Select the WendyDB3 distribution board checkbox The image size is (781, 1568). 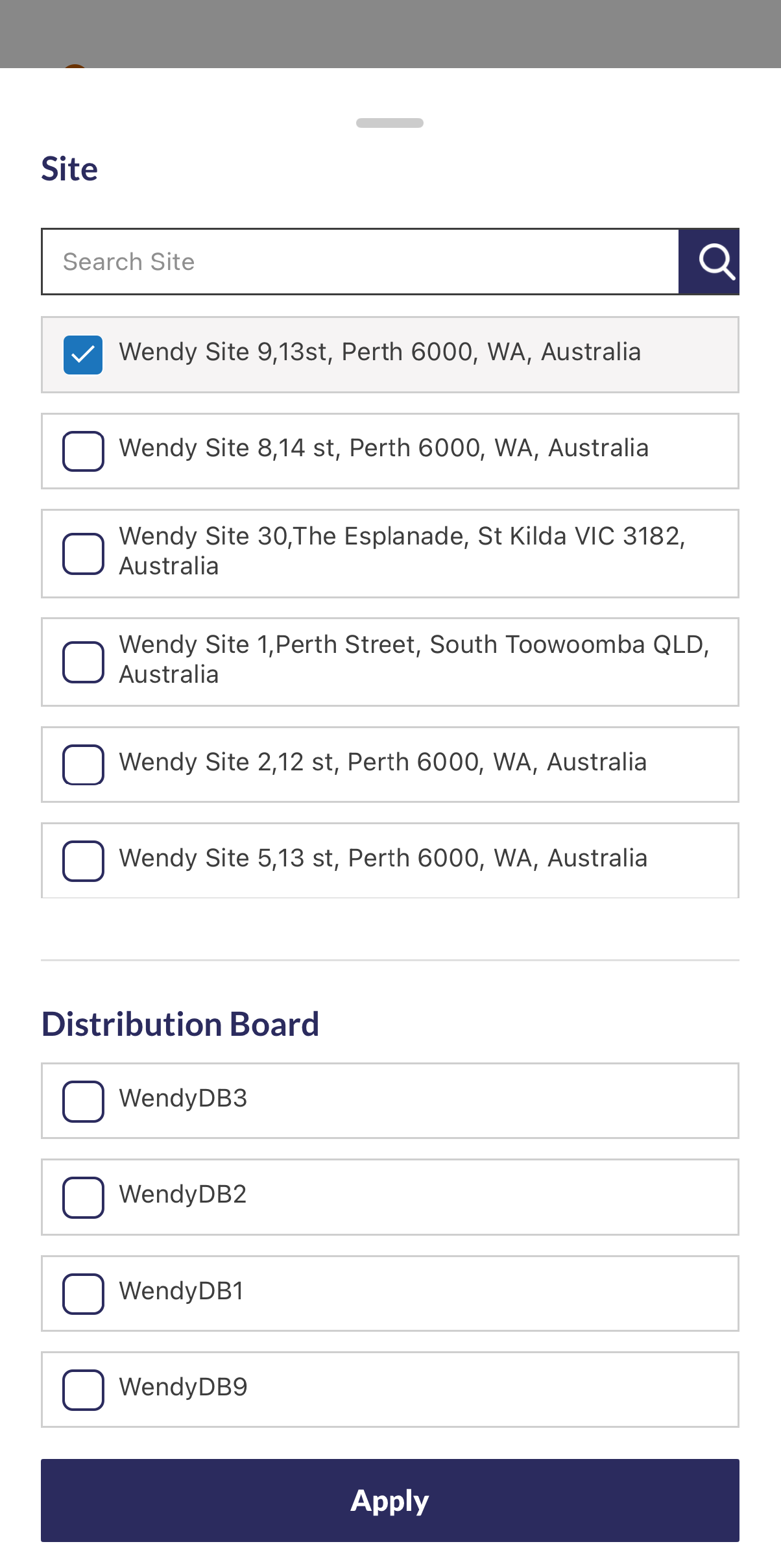(x=83, y=1101)
